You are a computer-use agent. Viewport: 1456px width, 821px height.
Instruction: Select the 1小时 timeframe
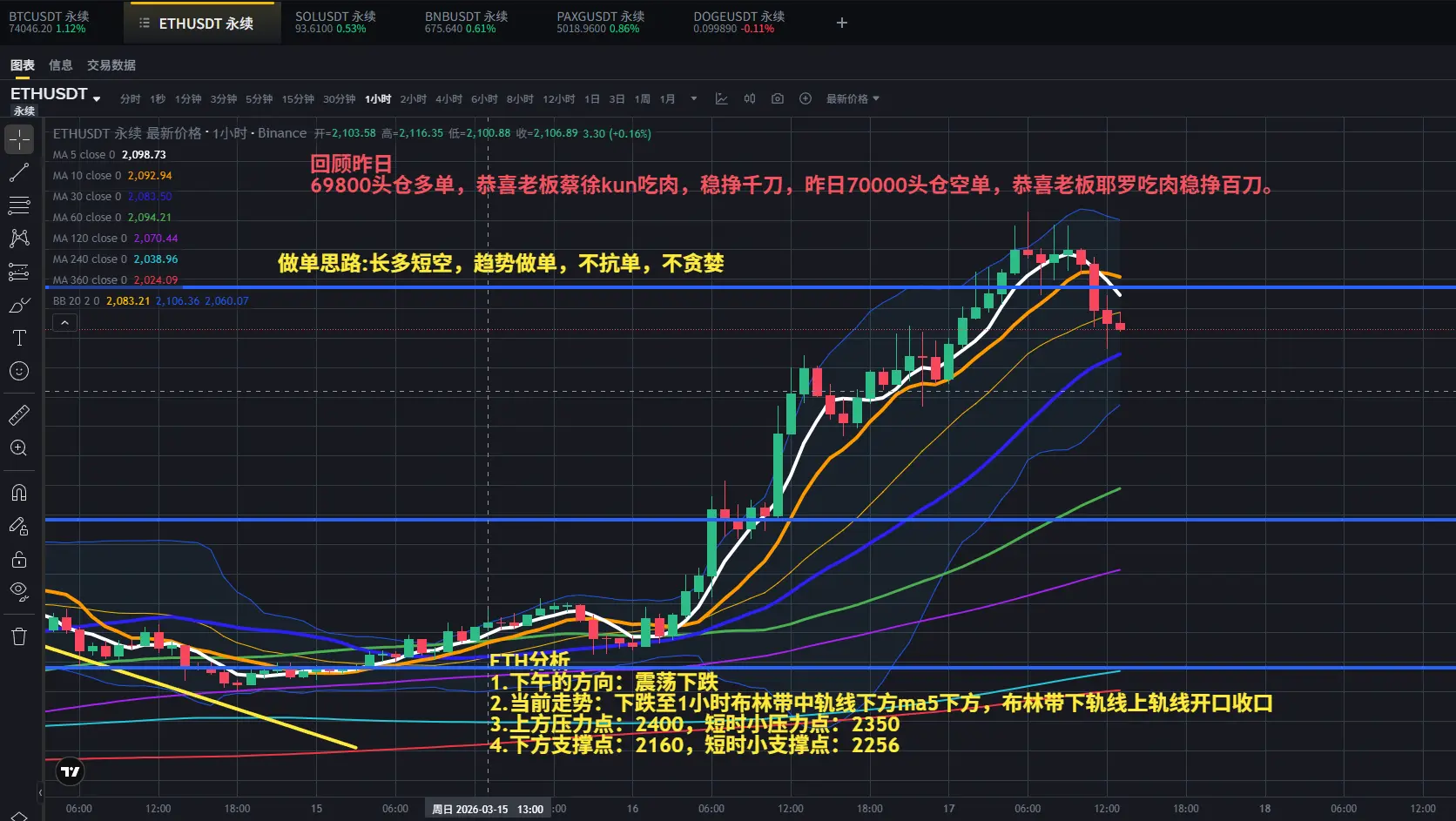pos(378,98)
